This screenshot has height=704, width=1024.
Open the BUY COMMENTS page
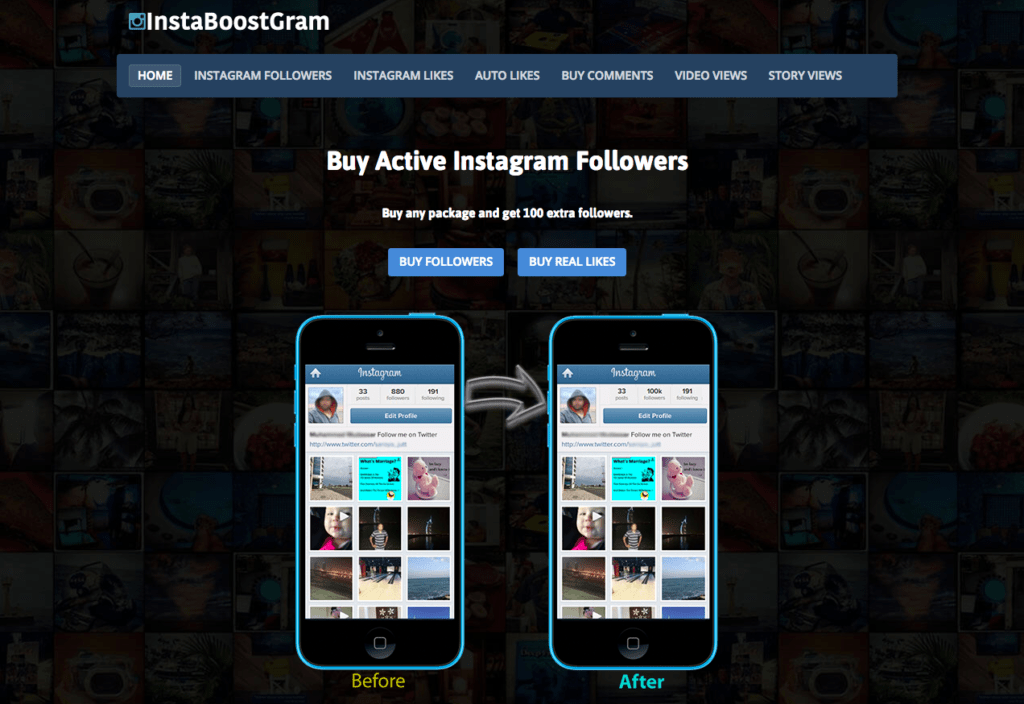[x=607, y=76]
